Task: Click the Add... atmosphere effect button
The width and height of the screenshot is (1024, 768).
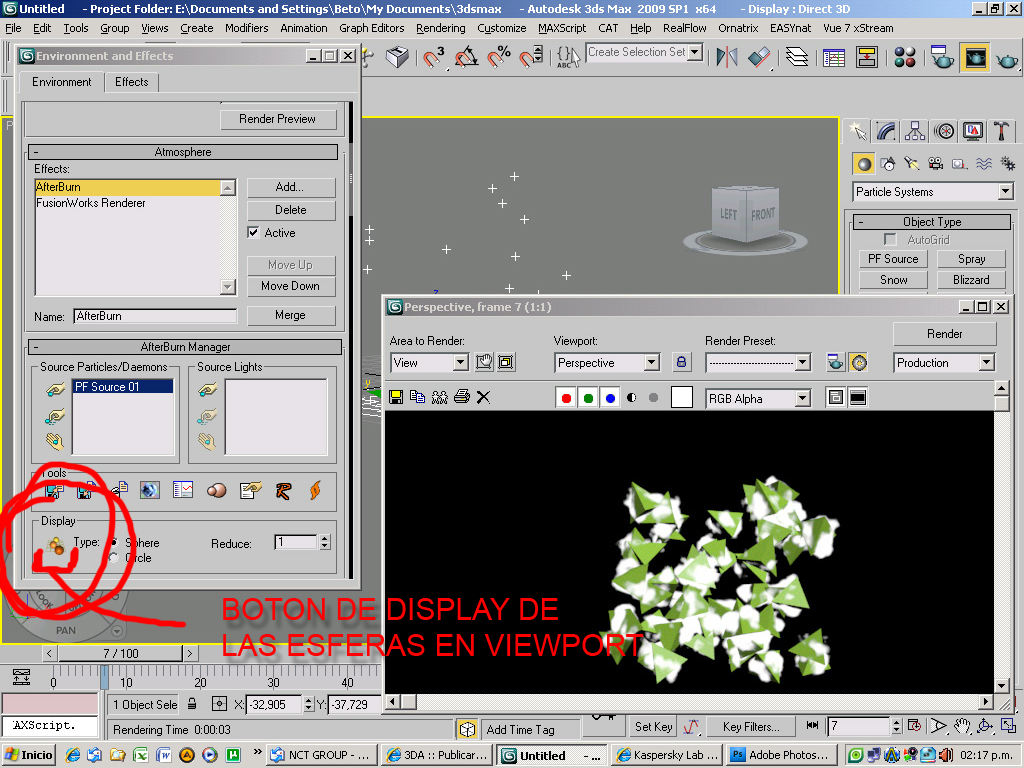Action: pyautogui.click(x=291, y=187)
